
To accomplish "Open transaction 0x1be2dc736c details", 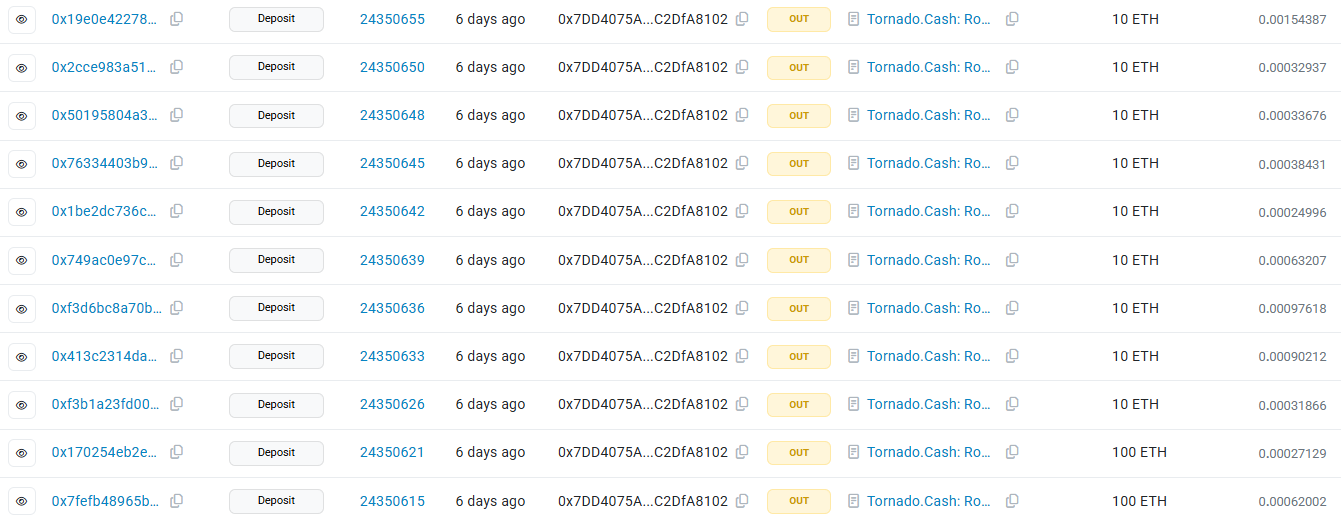I will 104,211.
